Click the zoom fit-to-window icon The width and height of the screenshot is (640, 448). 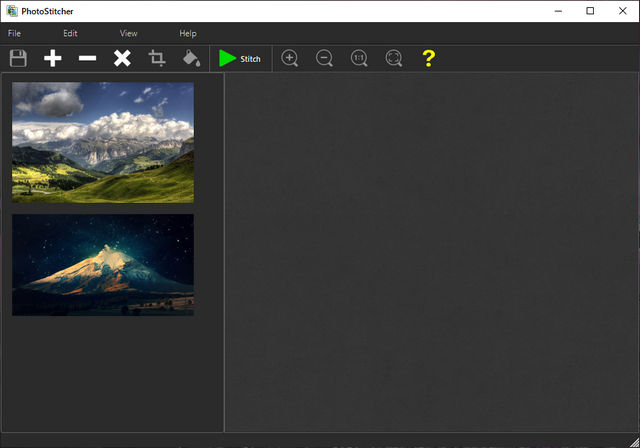[x=394, y=59]
